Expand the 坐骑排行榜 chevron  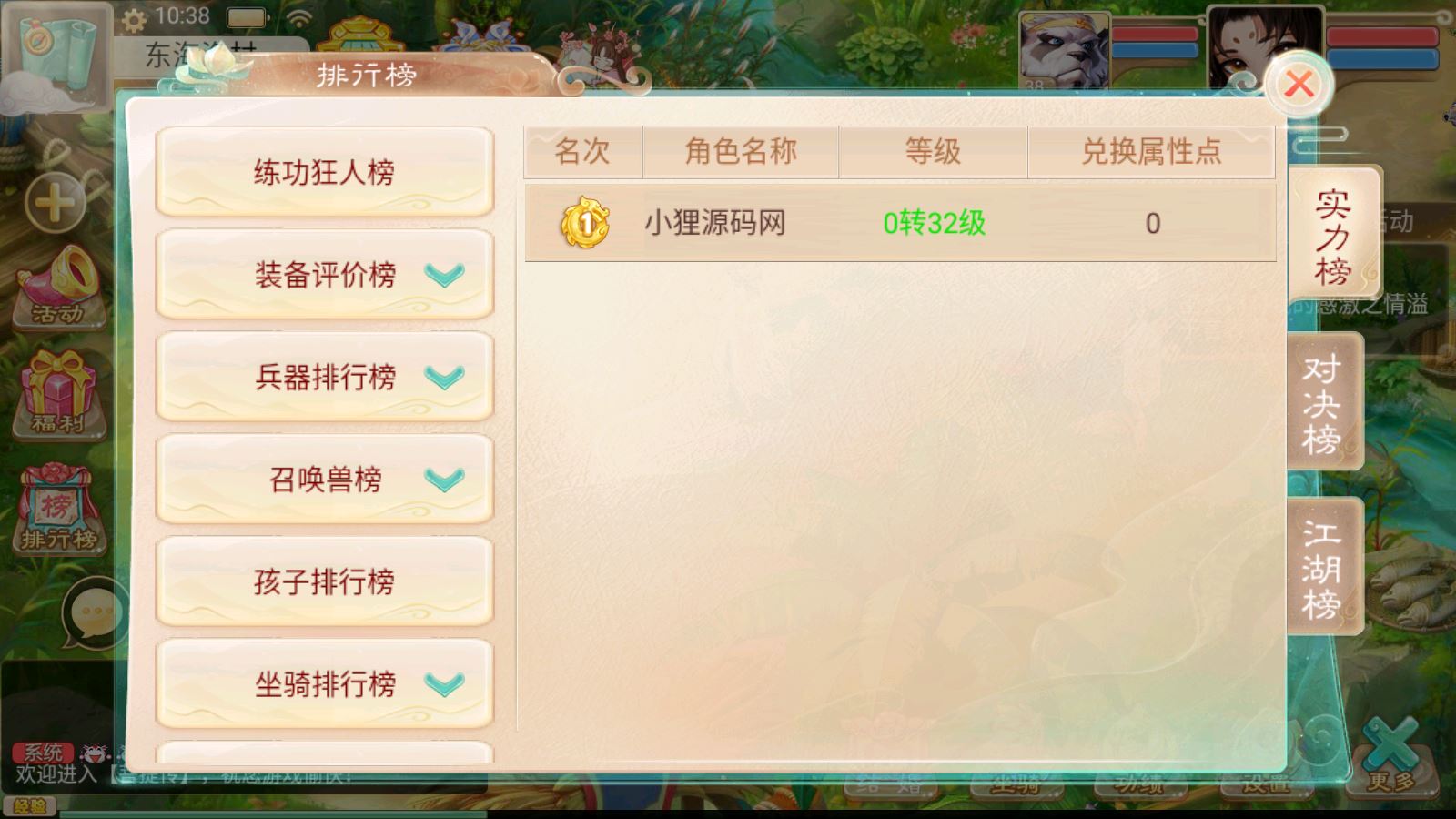click(444, 683)
